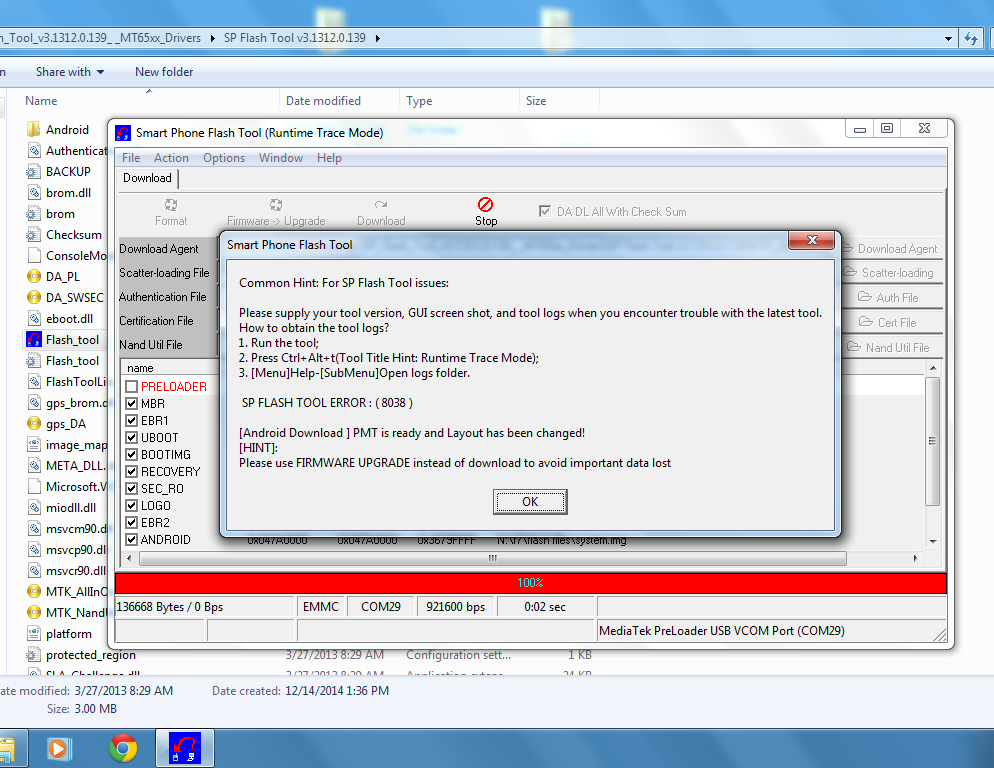Click the Download arrow toolbar icon
Screen dimensions: 994x768
coord(381,205)
